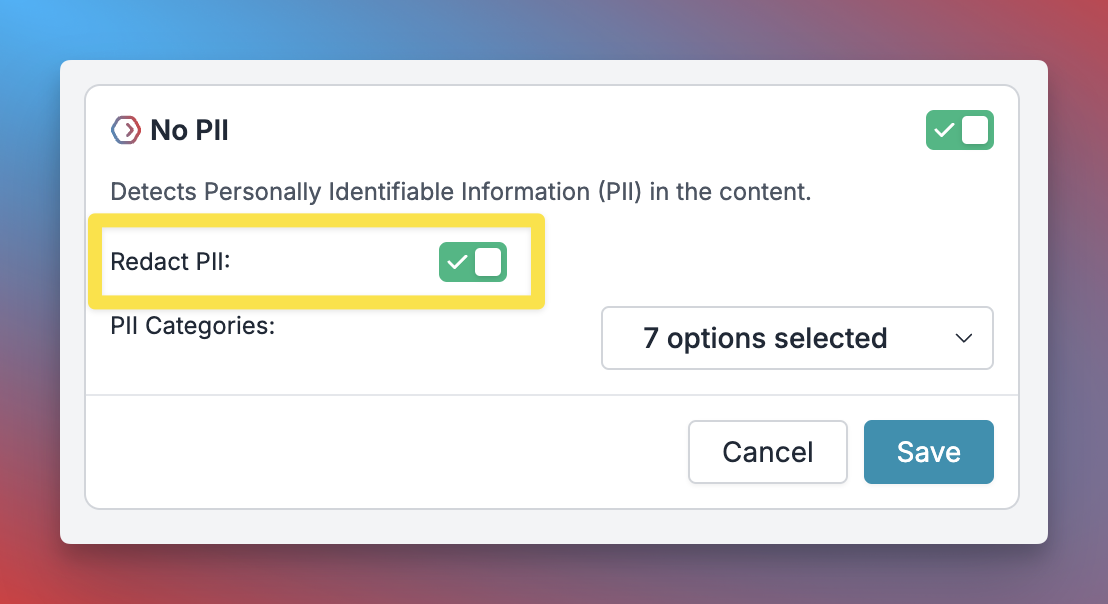The image size is (1108, 604).
Task: Cancel the No PII configuration
Action: pos(767,452)
